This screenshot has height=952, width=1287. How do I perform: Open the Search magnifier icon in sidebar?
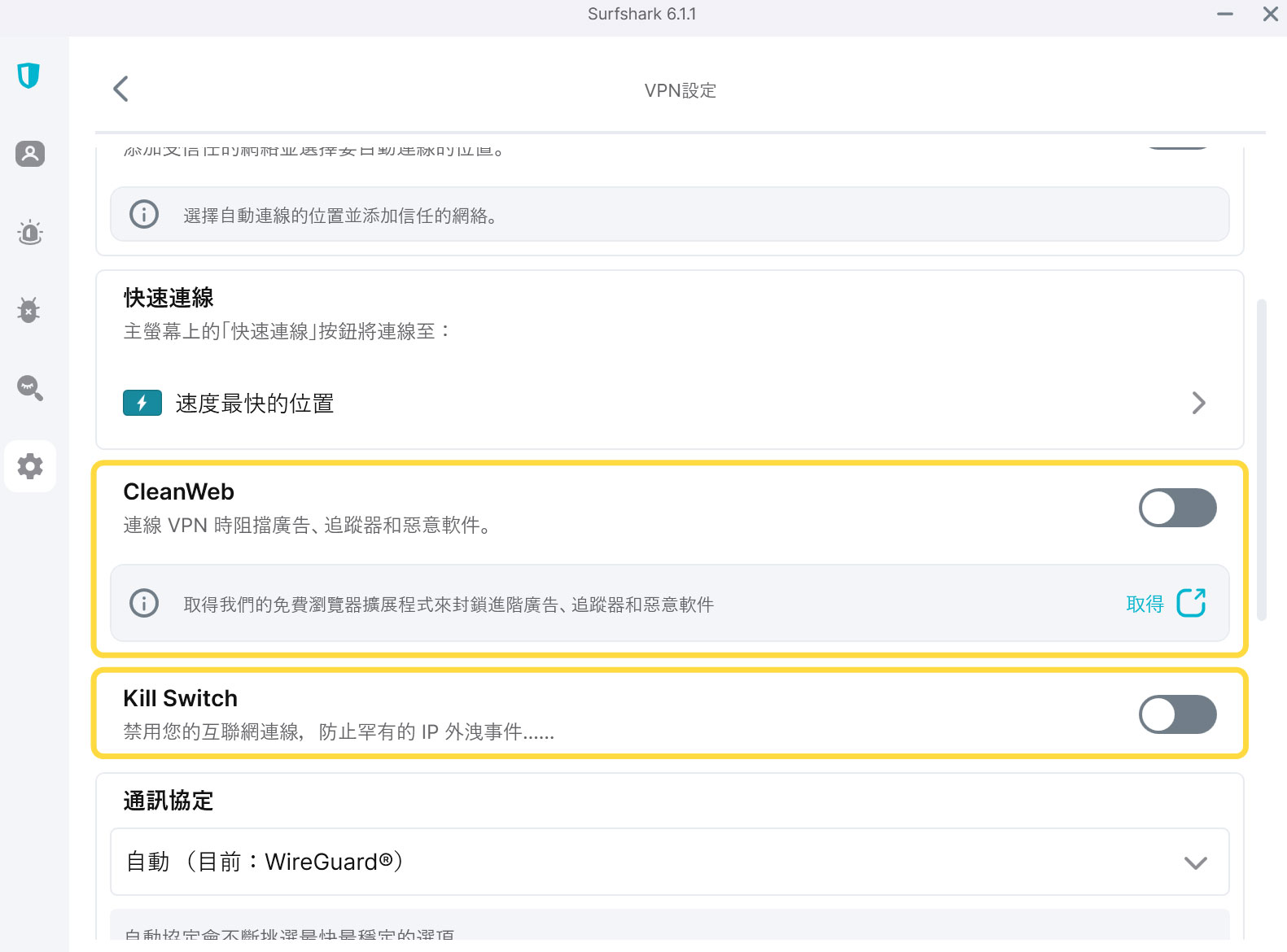click(x=30, y=388)
